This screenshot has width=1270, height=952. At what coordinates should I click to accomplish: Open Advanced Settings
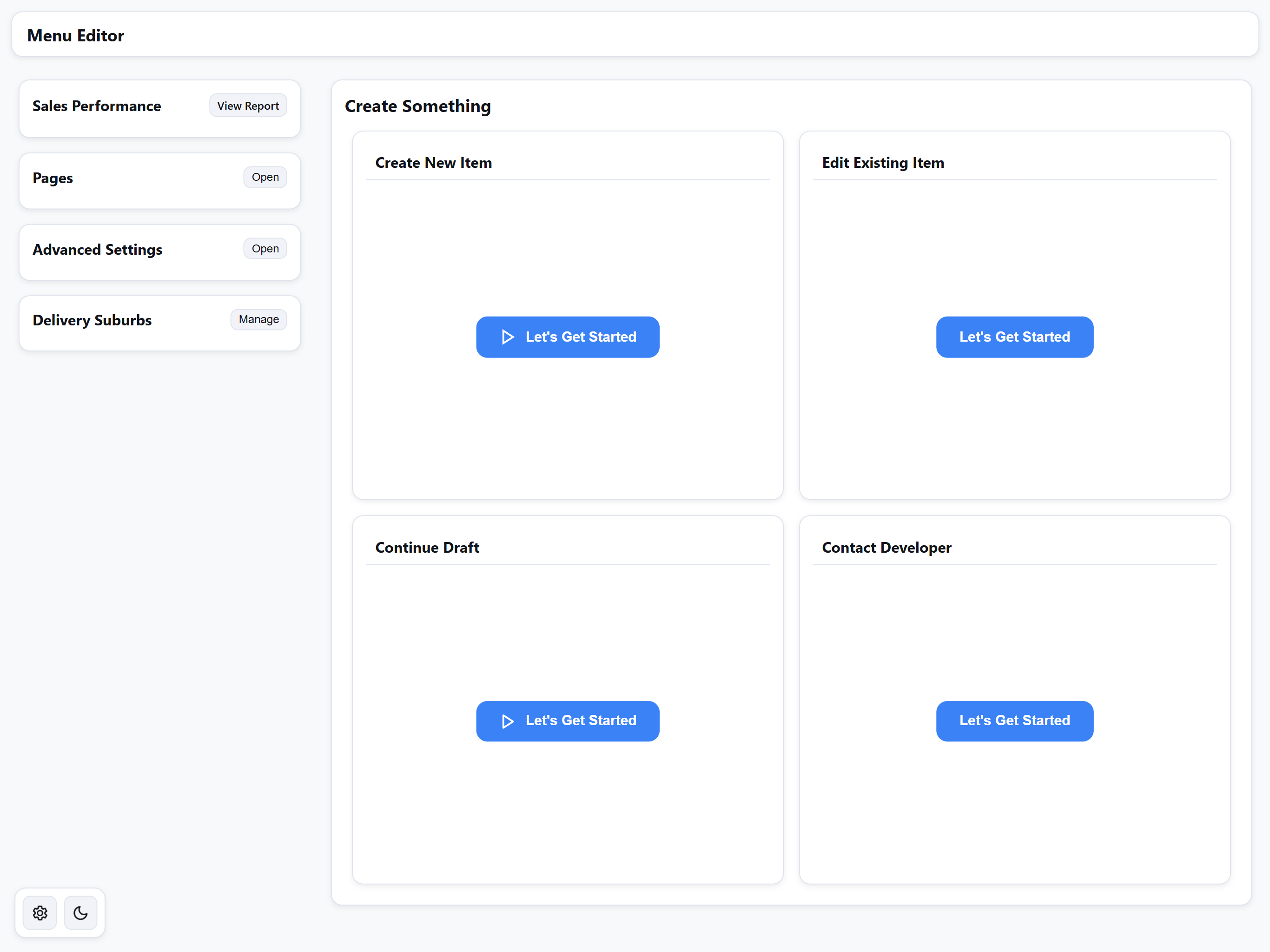265,249
